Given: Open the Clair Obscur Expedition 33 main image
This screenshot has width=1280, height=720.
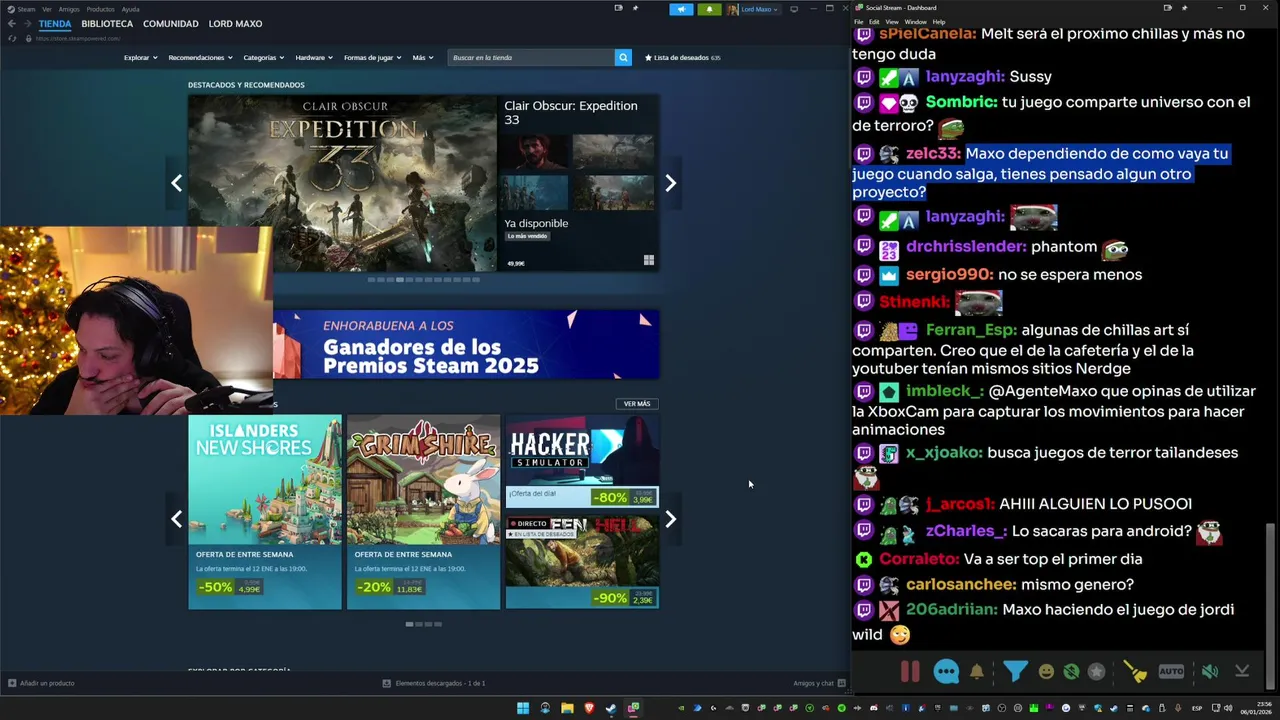Looking at the screenshot, I should coord(342,183).
